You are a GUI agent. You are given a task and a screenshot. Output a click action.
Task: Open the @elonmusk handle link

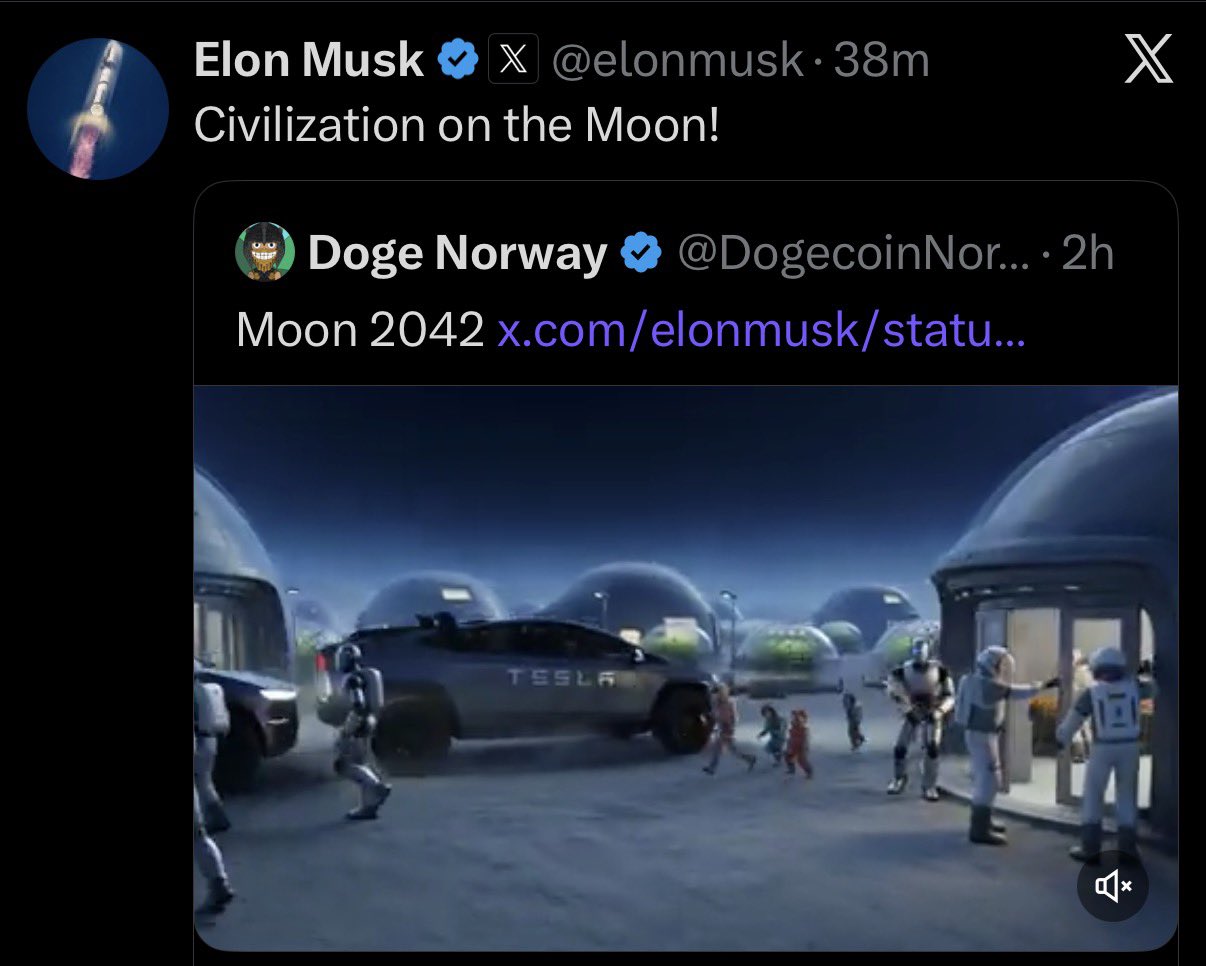pos(678,62)
